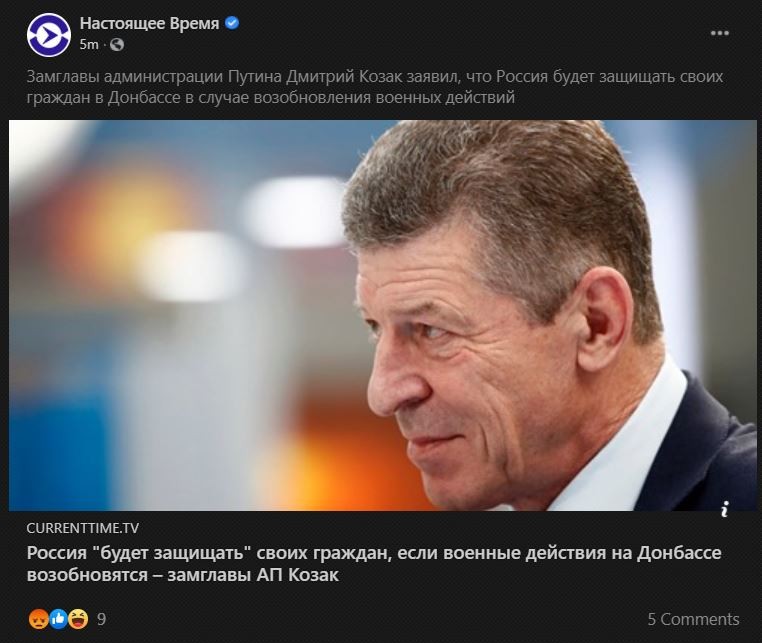This screenshot has width=762, height=643.
Task: Open the post's 5m timestamp link
Action: 89,44
